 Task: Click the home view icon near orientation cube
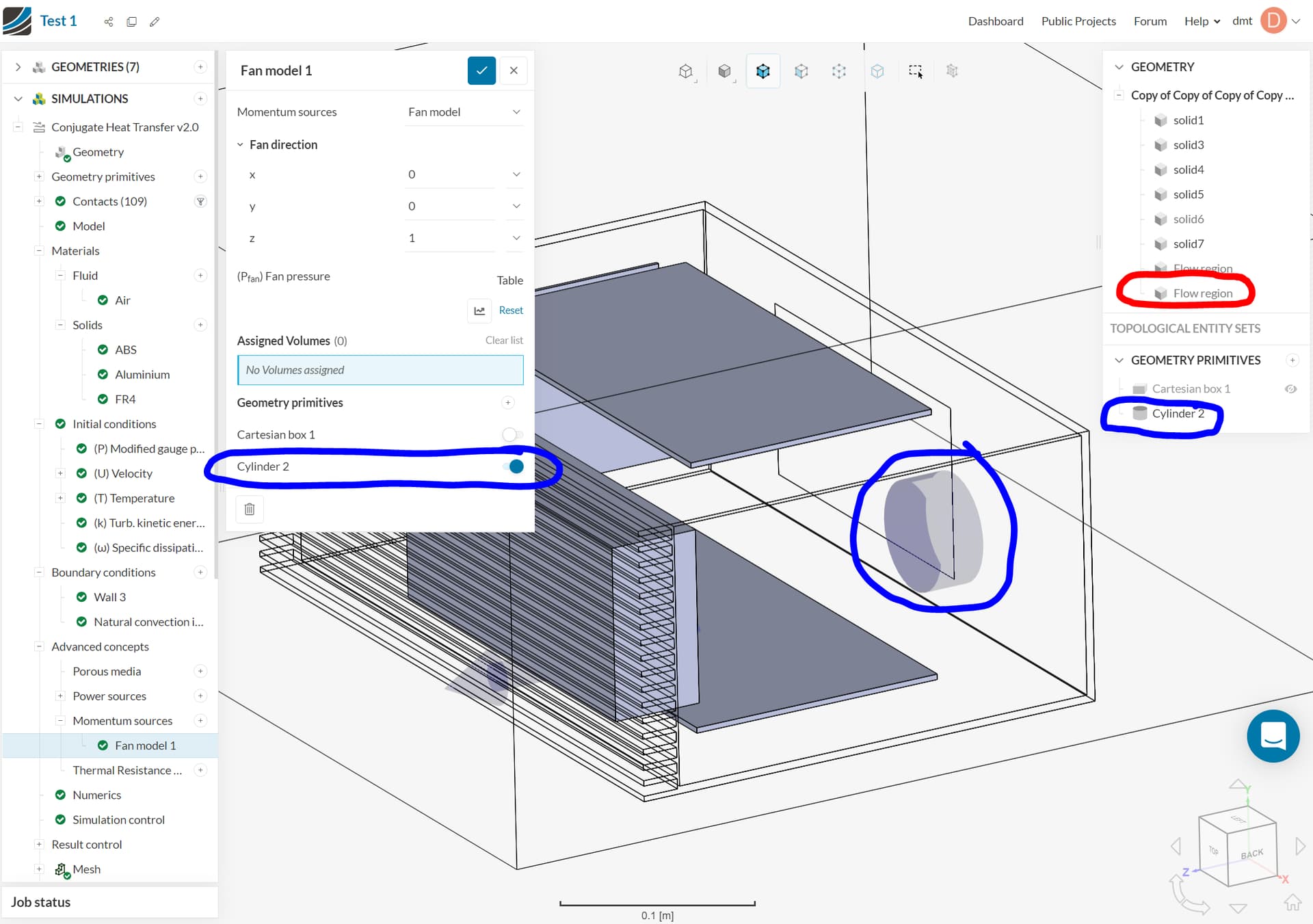pos(1292,903)
